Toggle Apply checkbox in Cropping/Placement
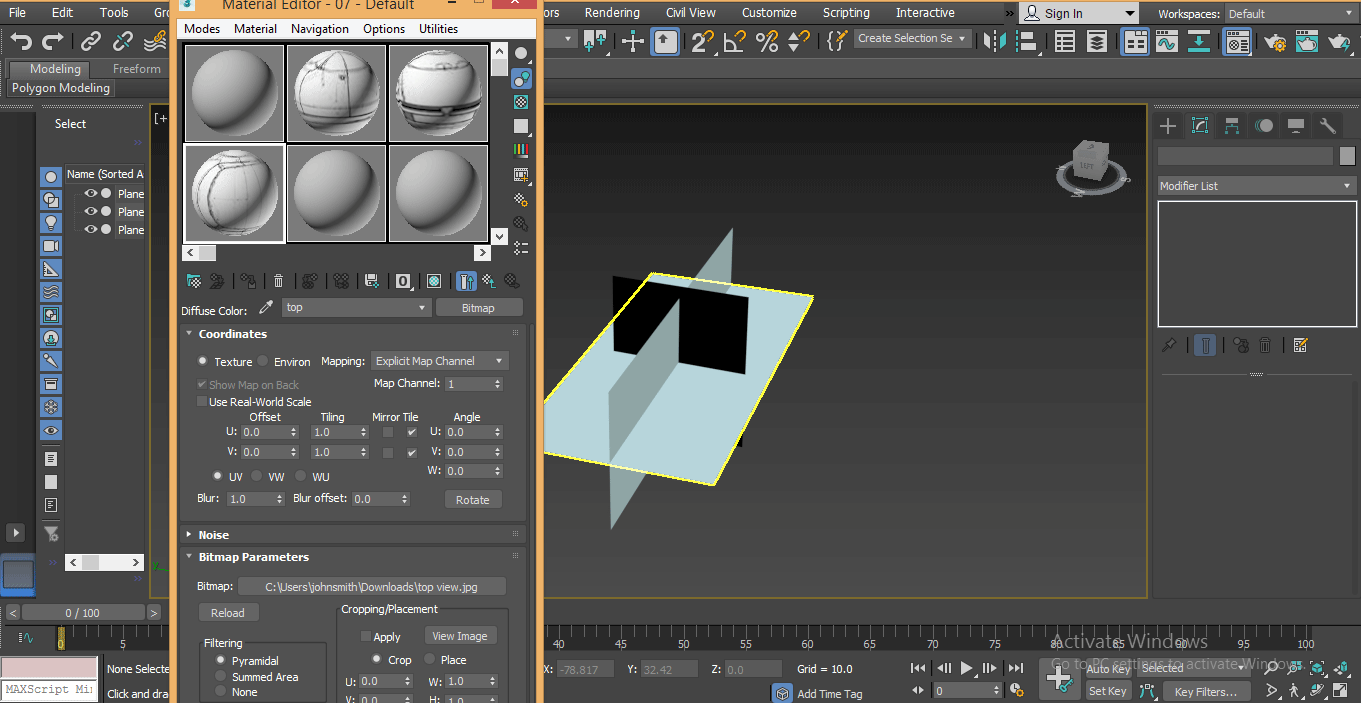 366,637
